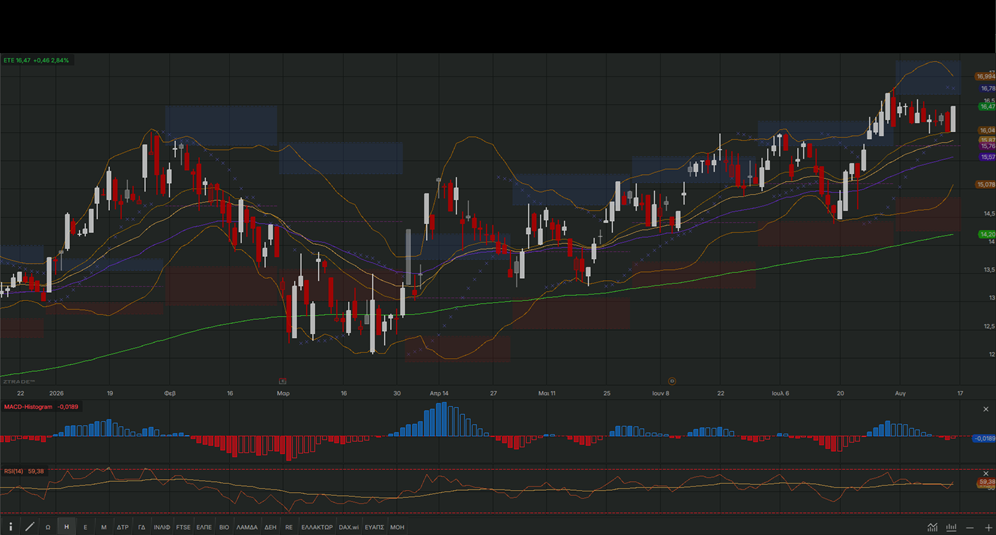Image resolution: width=996 pixels, height=535 pixels.
Task: Load the DAX.wi symbol shortcut
Action: [349, 527]
